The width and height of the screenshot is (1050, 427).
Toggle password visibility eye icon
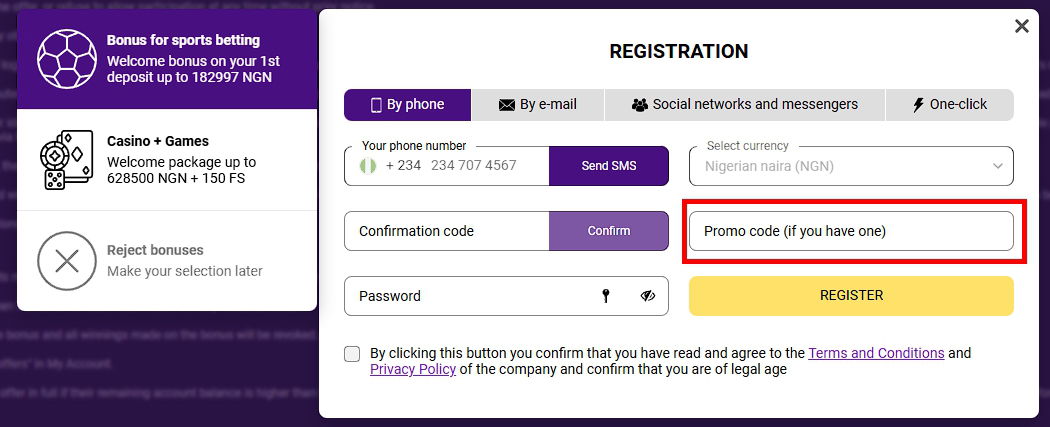tap(648, 296)
